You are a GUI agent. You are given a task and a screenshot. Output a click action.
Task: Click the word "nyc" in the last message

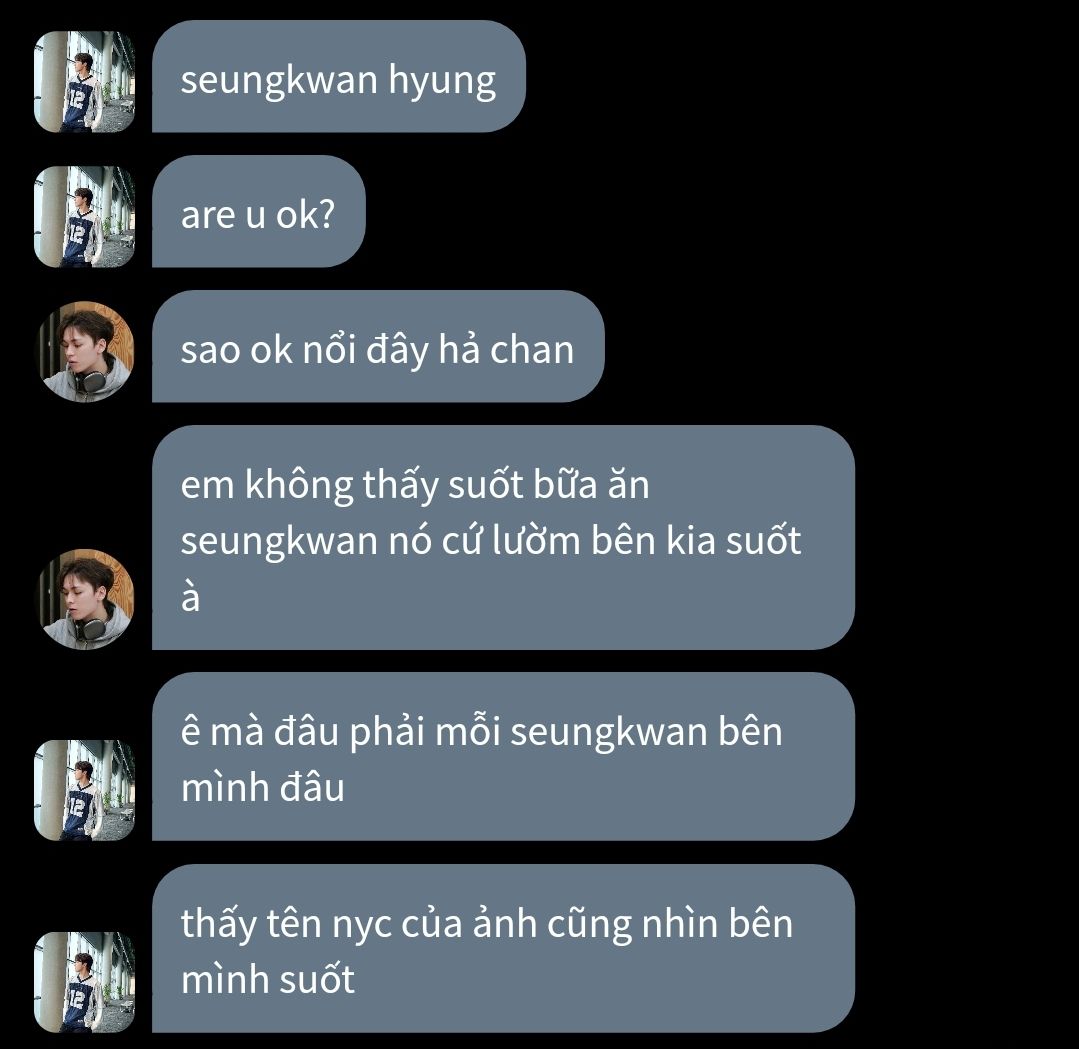(x=361, y=926)
